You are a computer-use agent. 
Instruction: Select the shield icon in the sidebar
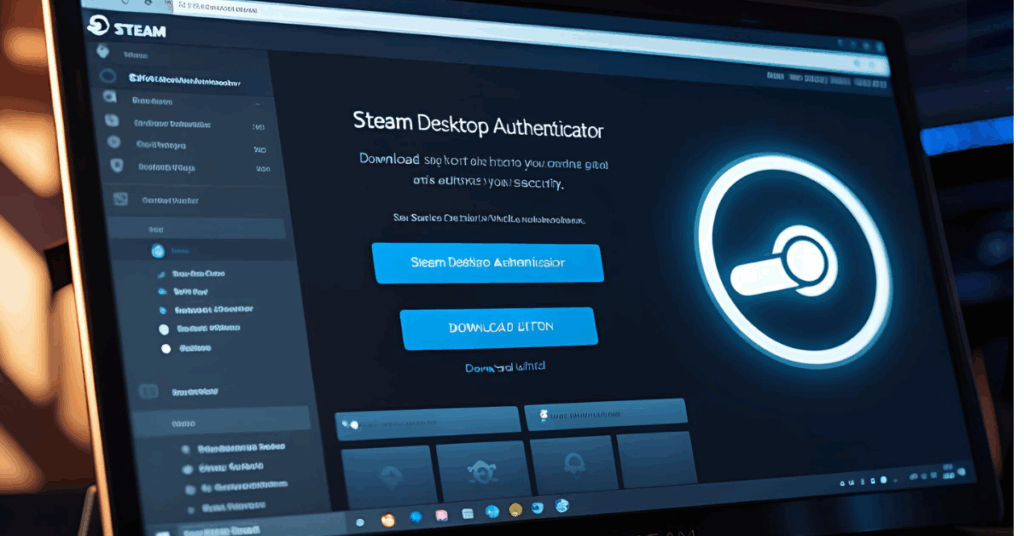(x=117, y=166)
